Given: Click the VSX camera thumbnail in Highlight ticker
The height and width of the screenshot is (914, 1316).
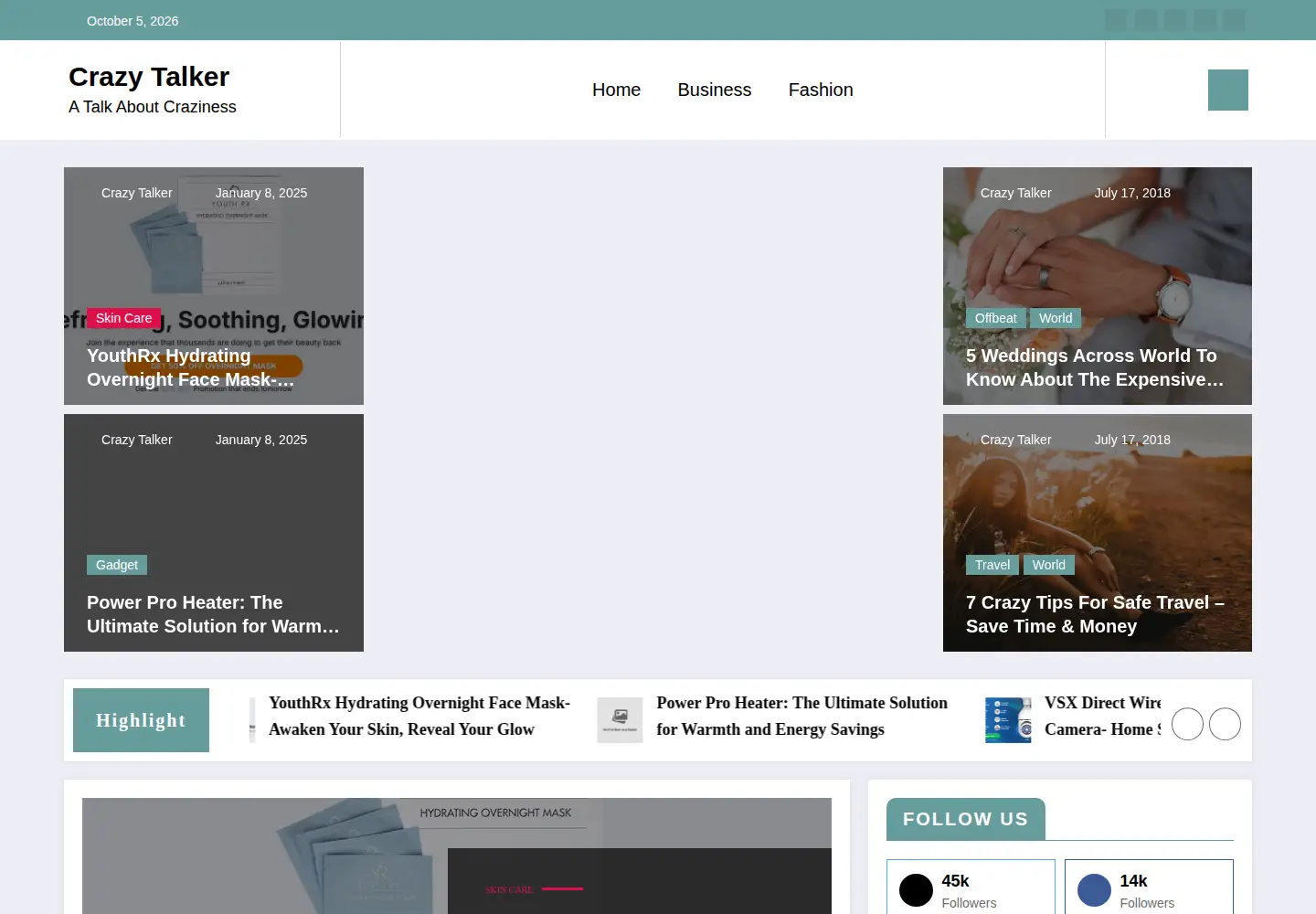Looking at the screenshot, I should [1008, 720].
